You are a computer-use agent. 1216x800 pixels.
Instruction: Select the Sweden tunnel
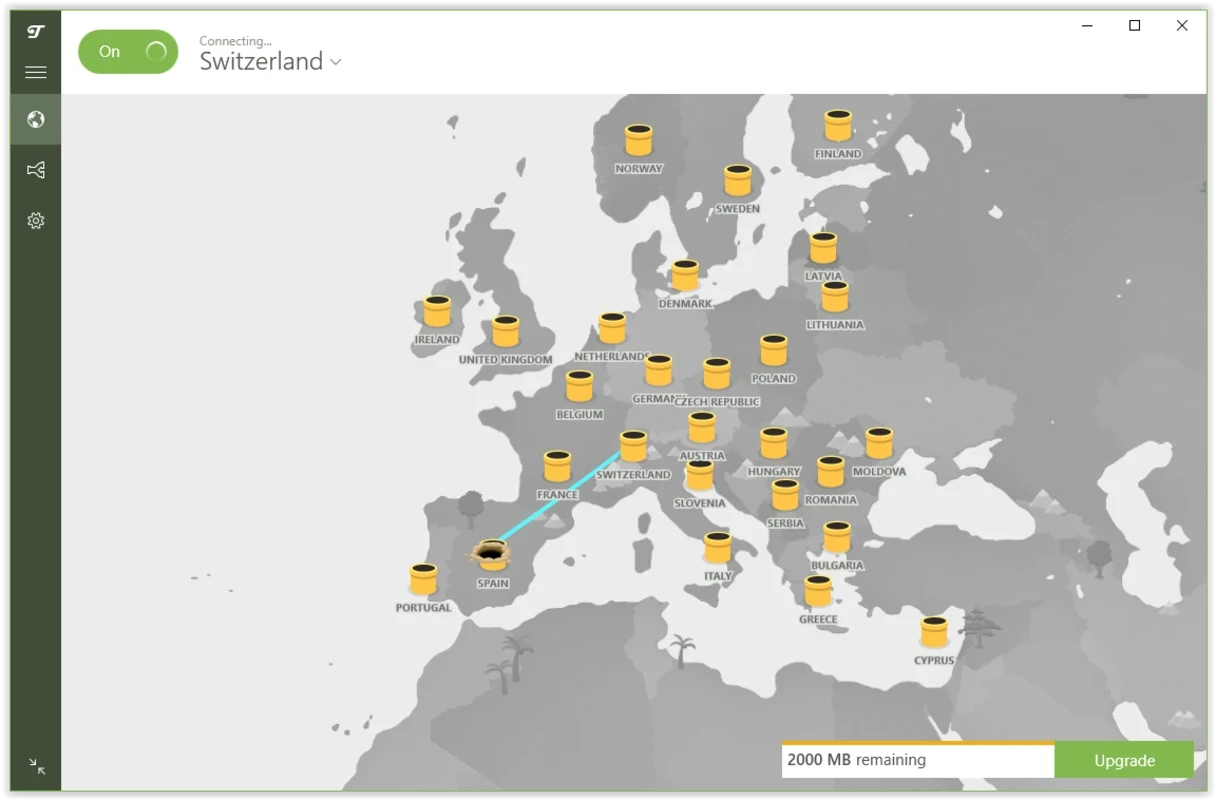pos(738,180)
